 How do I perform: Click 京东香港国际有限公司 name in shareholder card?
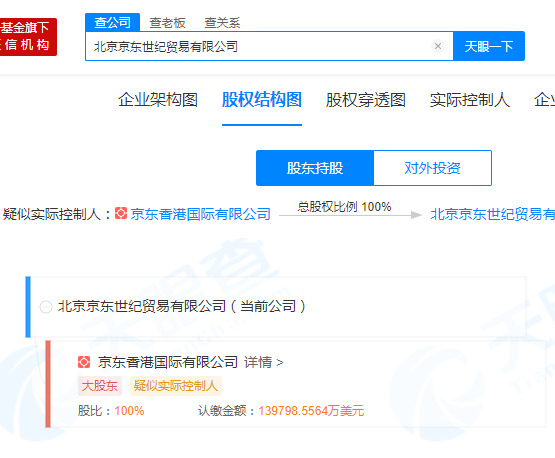168,362
